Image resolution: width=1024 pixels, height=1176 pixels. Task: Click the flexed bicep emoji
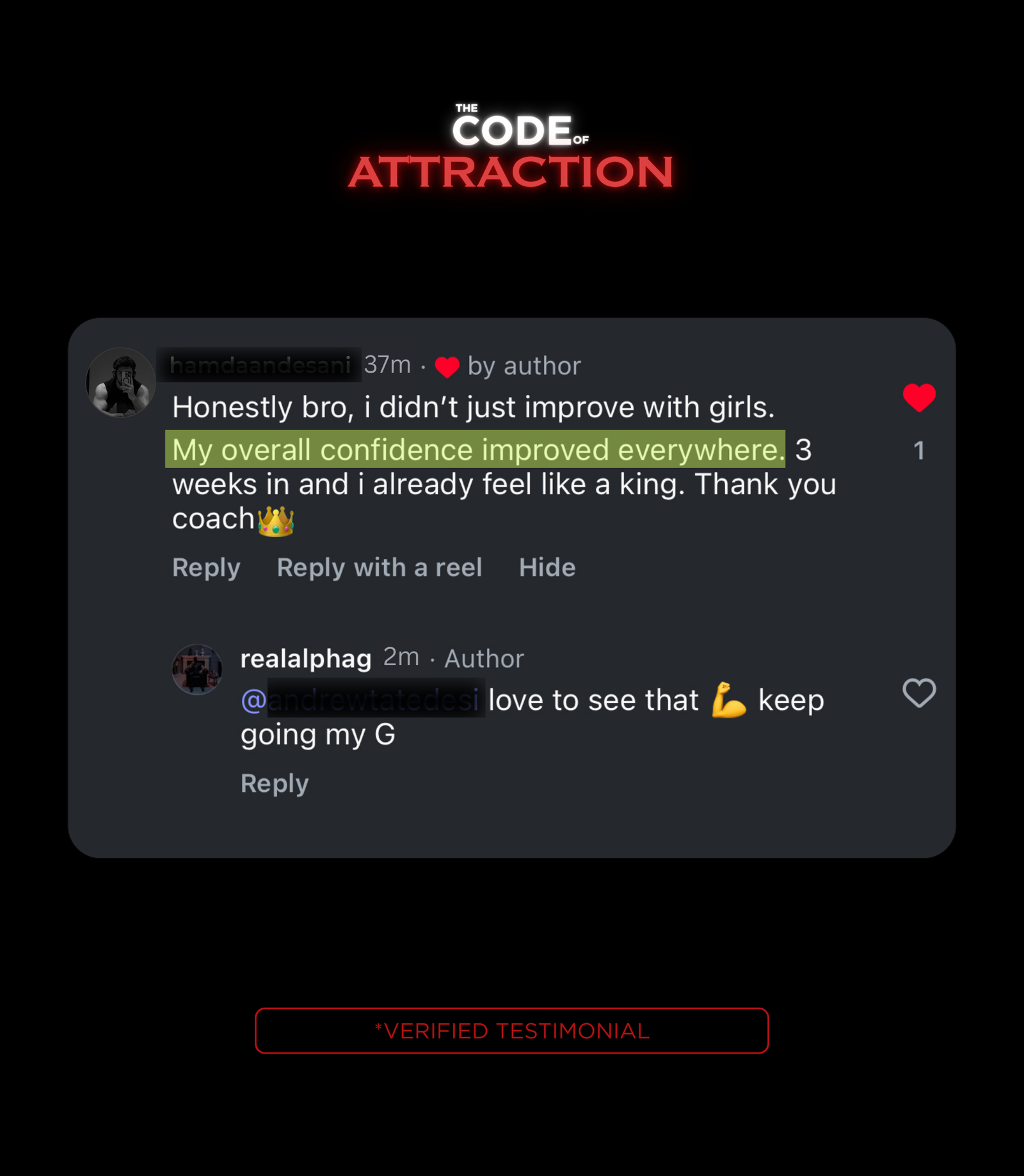tap(729, 700)
